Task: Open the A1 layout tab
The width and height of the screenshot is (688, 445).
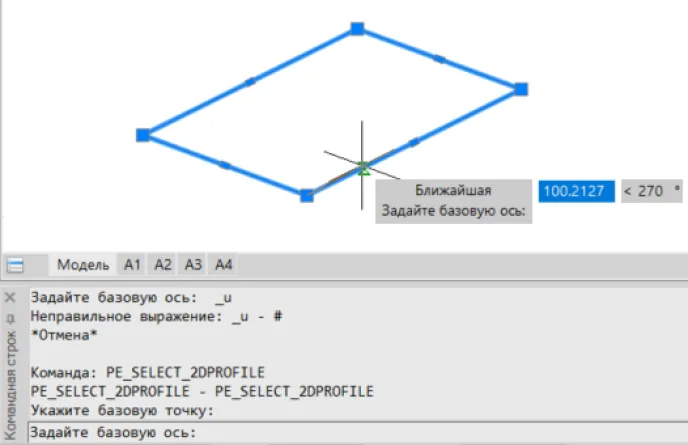Action: pos(132,265)
